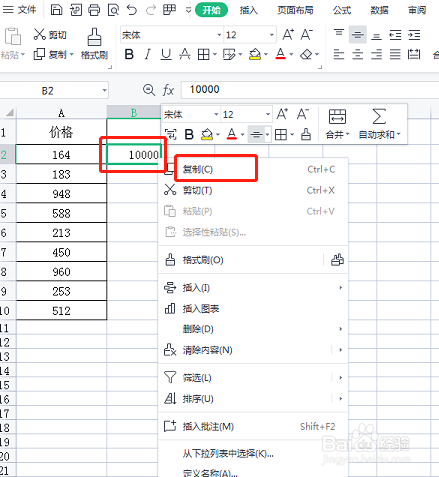Click the decrease indent icon
Image resolution: width=439 pixels, height=477 pixels.
tap(395, 34)
